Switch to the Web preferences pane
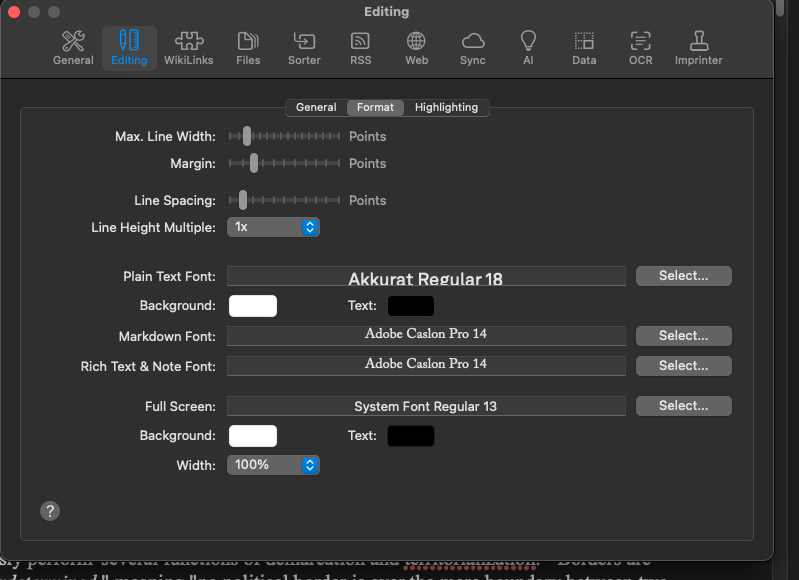 click(416, 47)
